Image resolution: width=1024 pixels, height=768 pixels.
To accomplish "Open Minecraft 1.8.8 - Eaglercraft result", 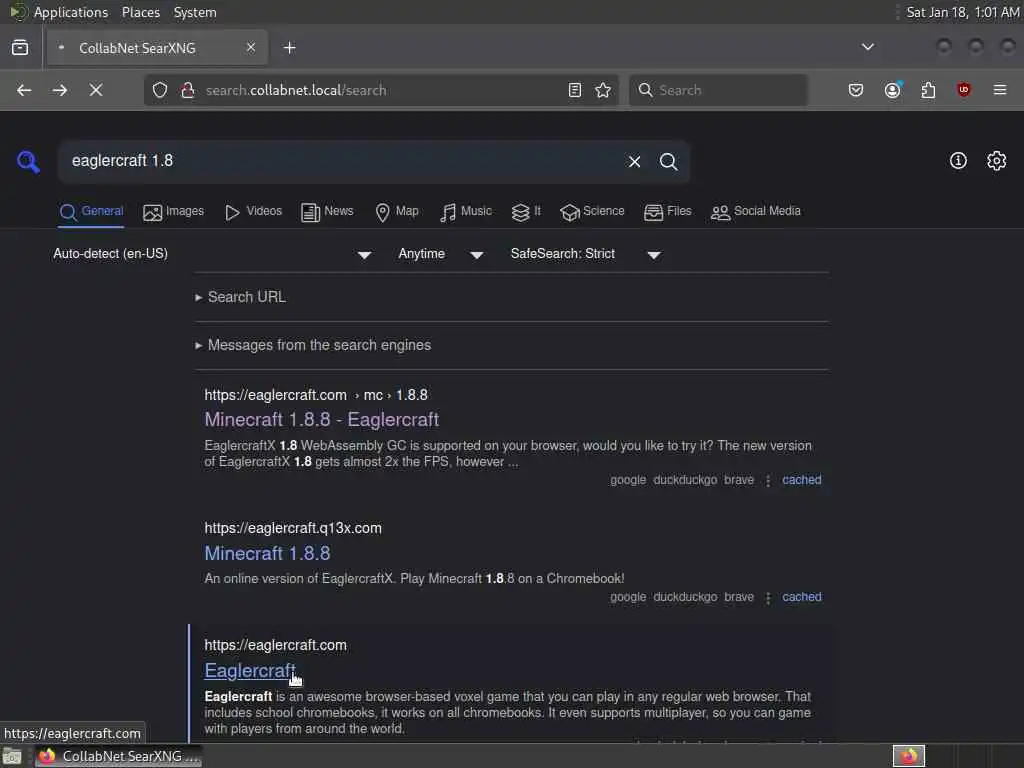I will 321,419.
